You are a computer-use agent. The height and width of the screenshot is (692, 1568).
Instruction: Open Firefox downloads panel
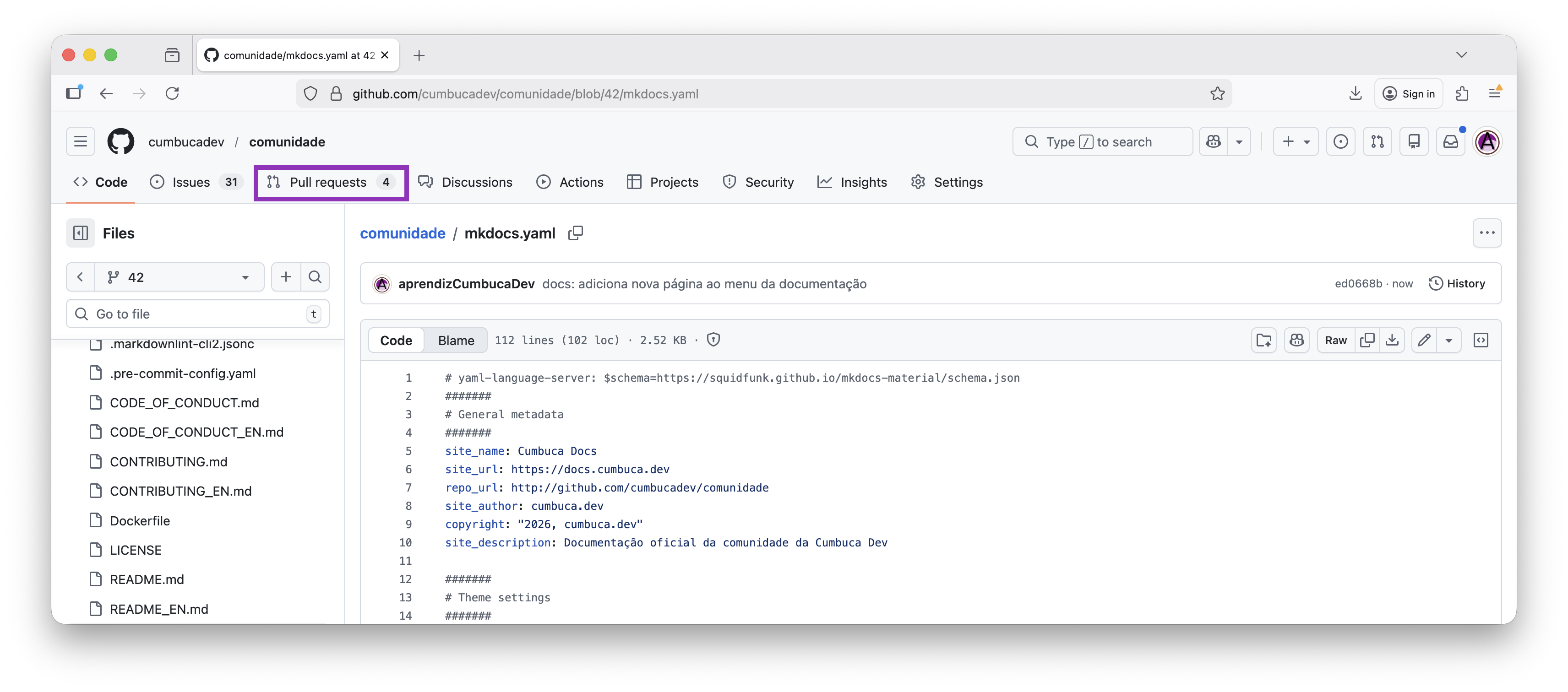1355,94
